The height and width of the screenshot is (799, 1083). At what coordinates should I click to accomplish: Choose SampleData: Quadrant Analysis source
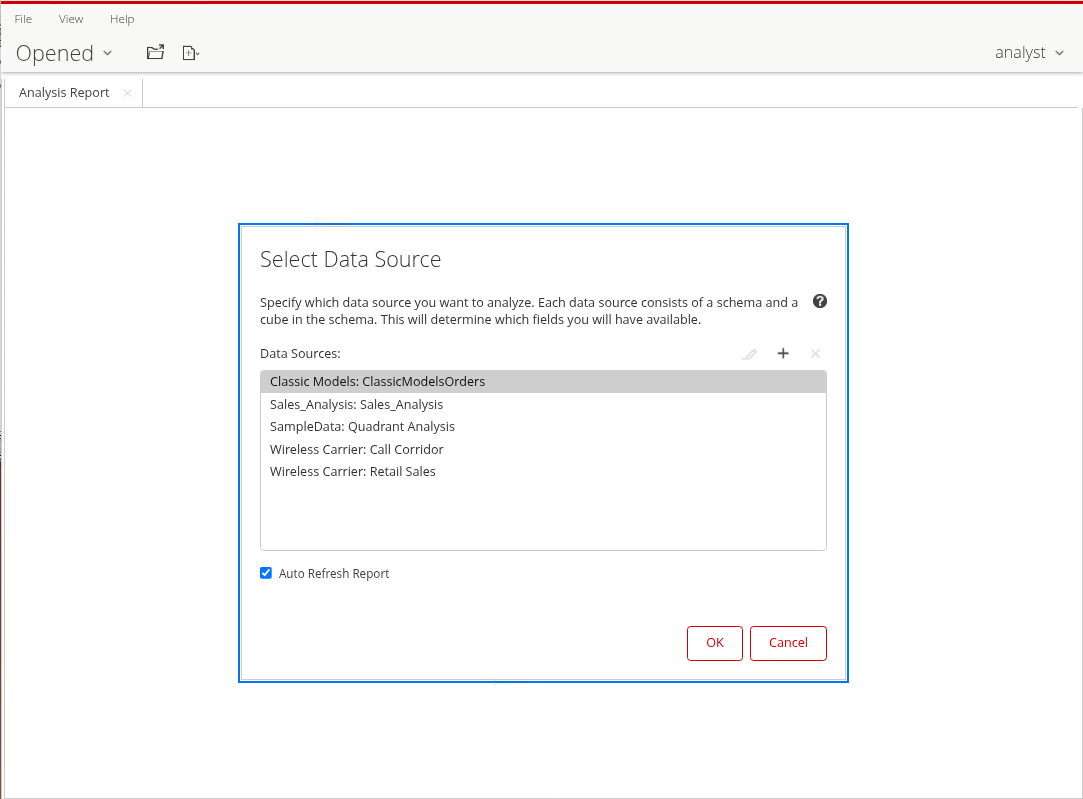point(362,426)
